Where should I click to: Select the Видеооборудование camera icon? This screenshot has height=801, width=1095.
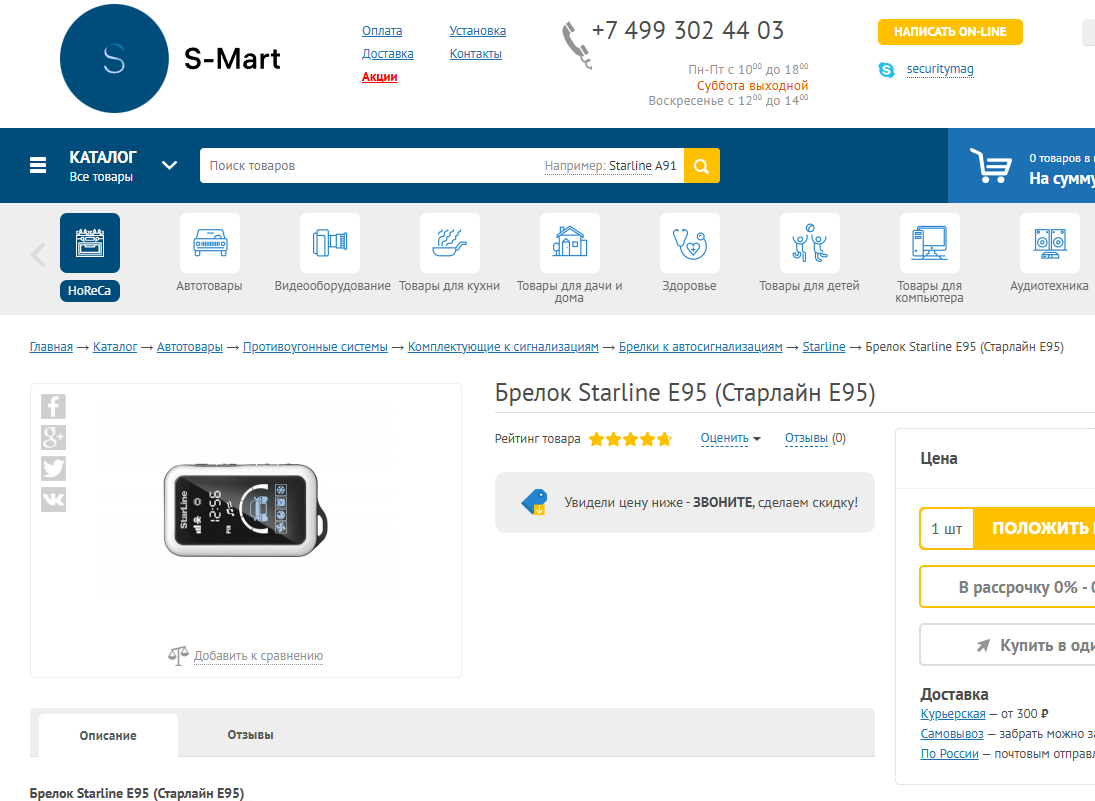click(x=330, y=243)
